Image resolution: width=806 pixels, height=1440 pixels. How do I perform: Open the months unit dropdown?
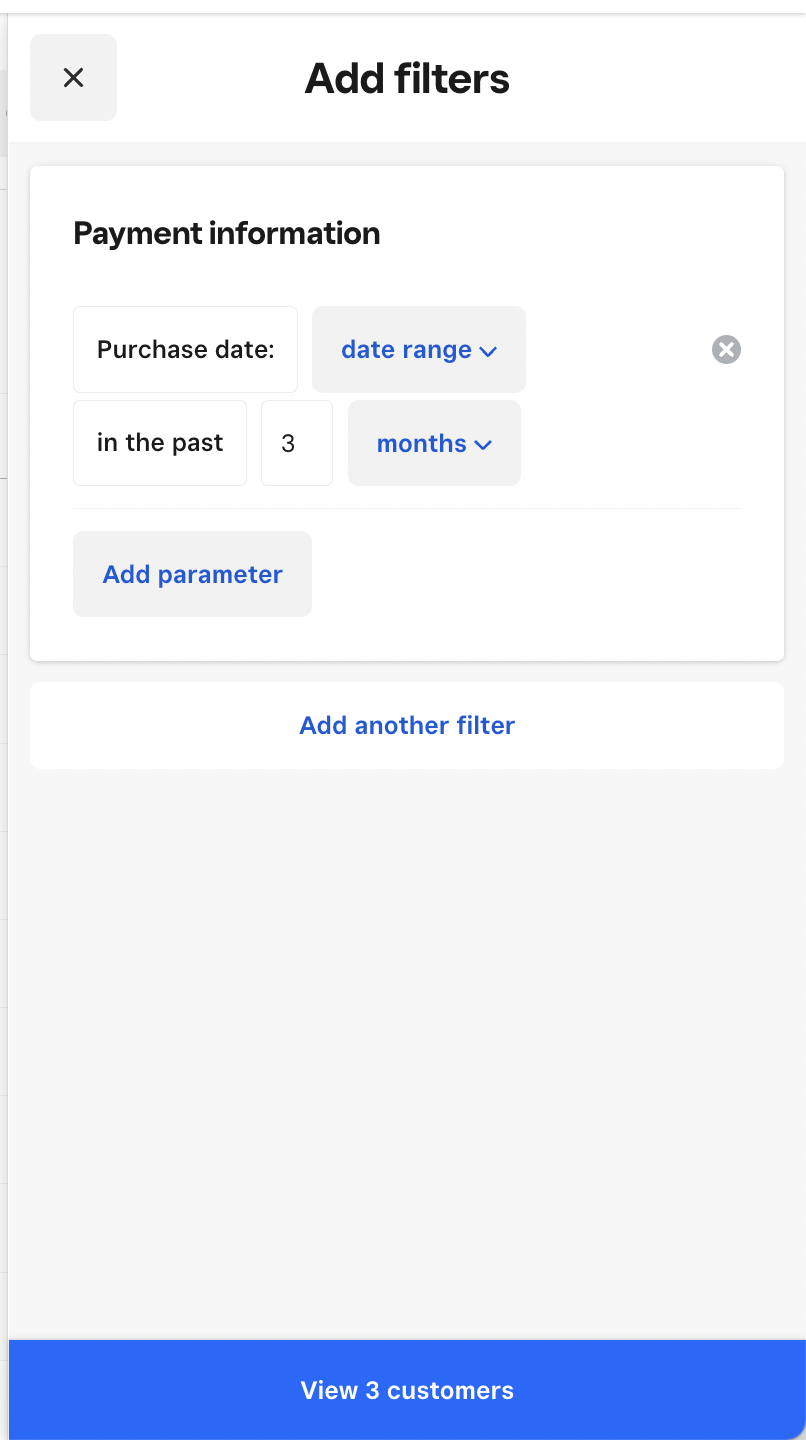coord(434,443)
